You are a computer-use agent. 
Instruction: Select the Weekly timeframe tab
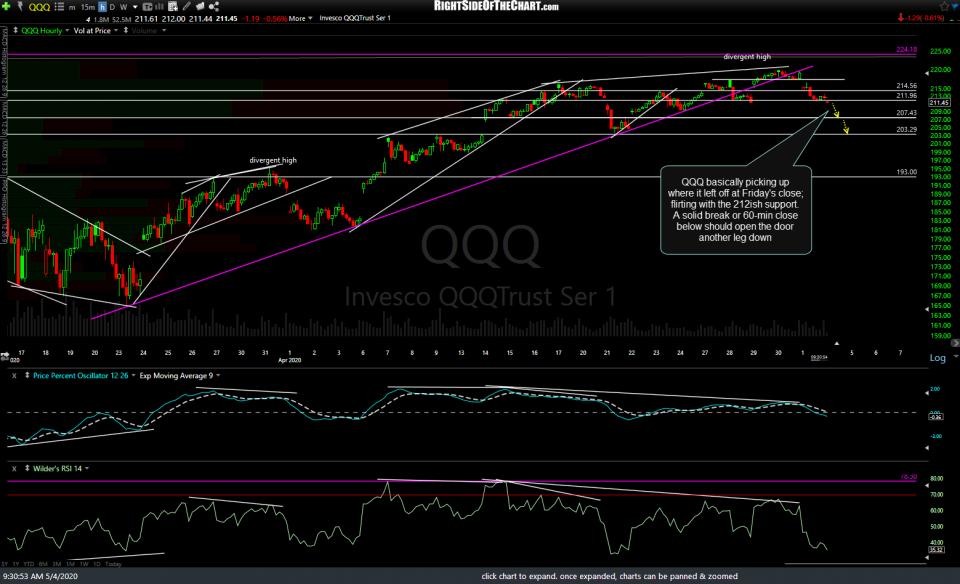click(124, 7)
